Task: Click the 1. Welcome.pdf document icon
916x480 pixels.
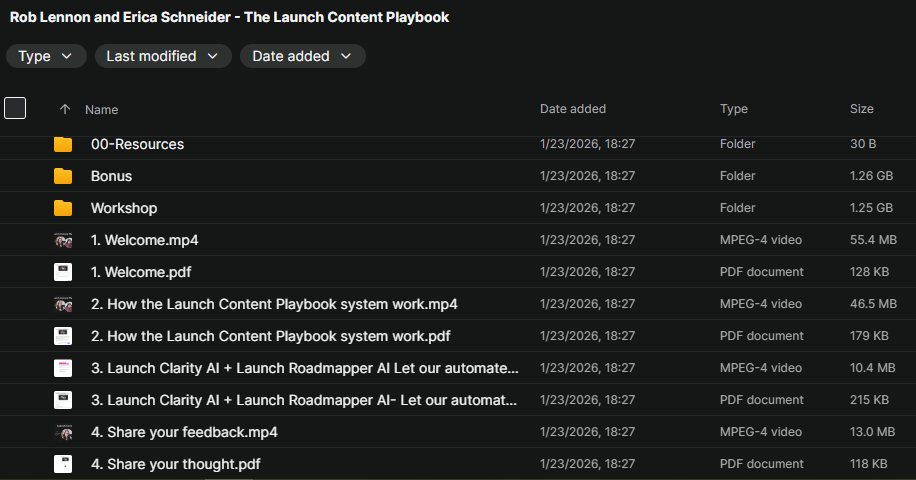Action: pos(63,272)
